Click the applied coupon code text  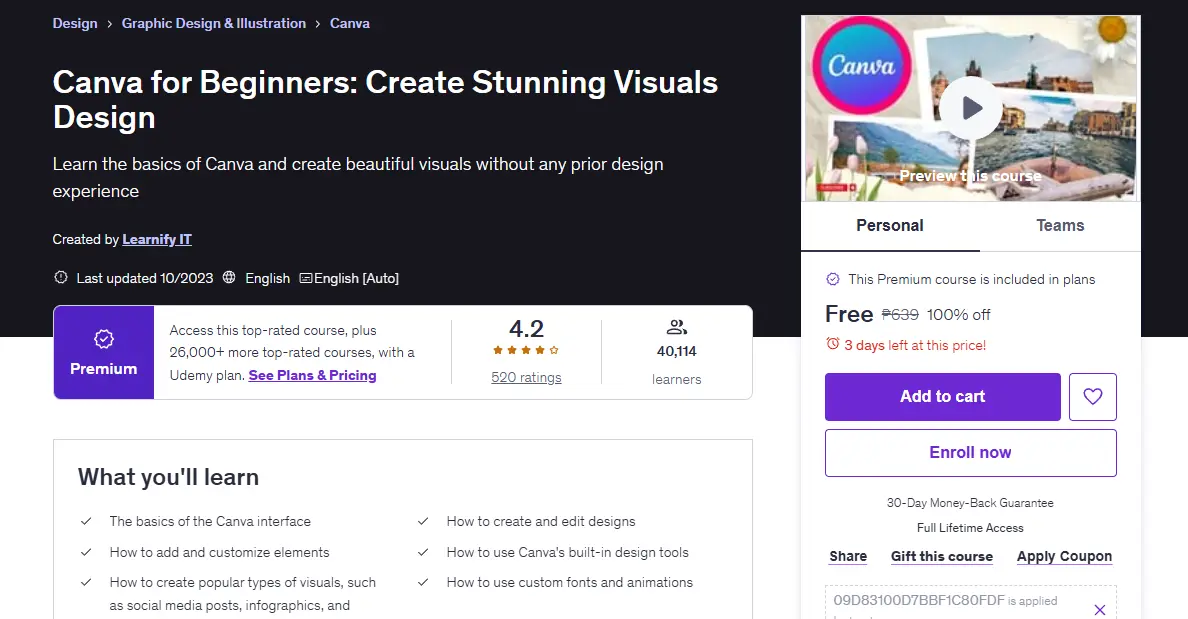(919, 600)
